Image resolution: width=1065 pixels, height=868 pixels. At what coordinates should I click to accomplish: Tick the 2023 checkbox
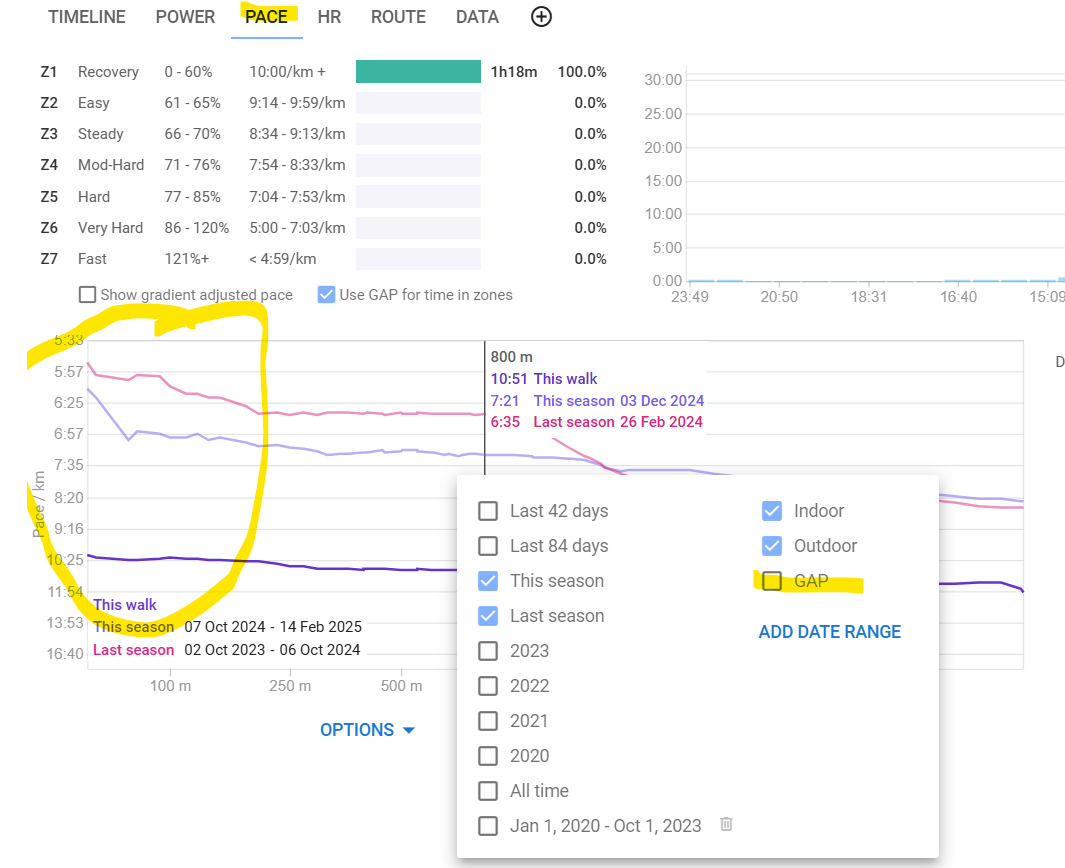[488, 651]
